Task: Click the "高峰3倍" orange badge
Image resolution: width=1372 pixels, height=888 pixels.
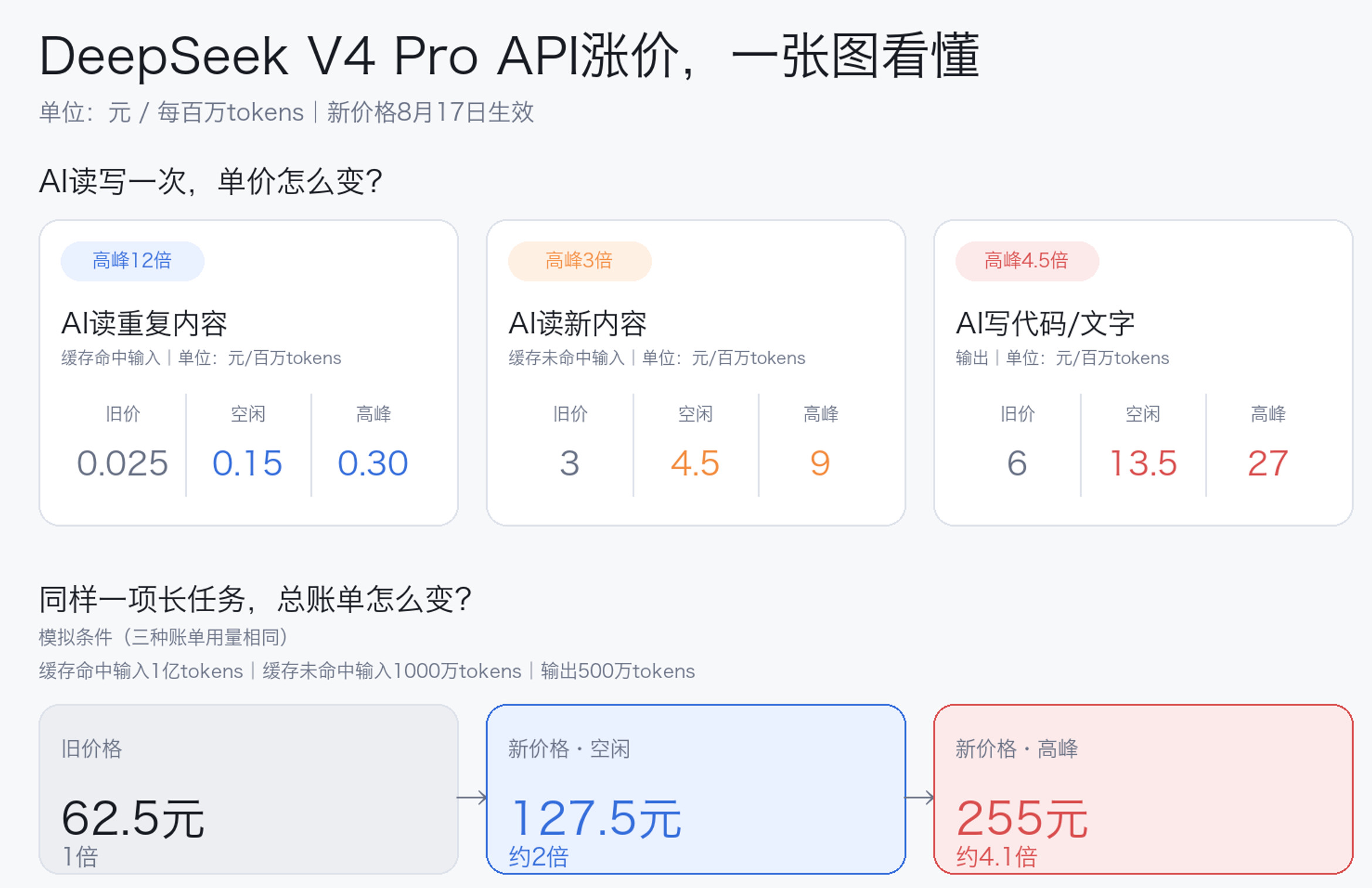Action: coord(579,260)
